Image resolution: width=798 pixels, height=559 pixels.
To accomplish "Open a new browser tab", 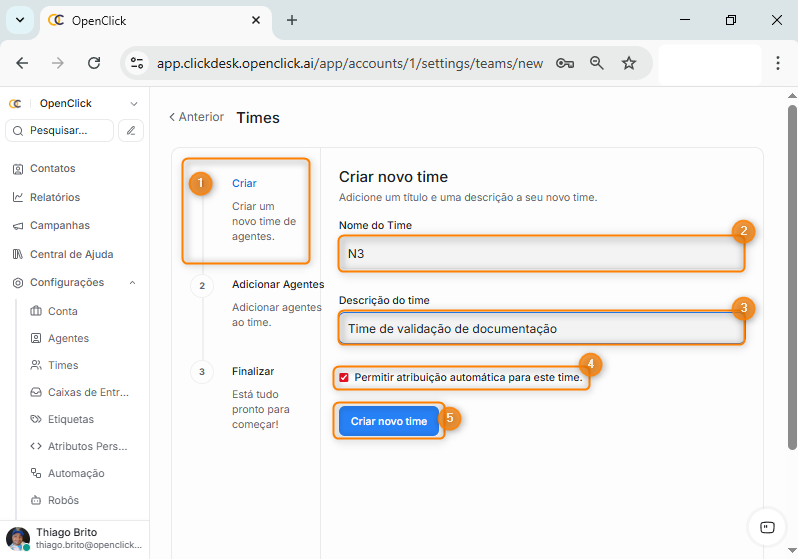I will [x=292, y=20].
